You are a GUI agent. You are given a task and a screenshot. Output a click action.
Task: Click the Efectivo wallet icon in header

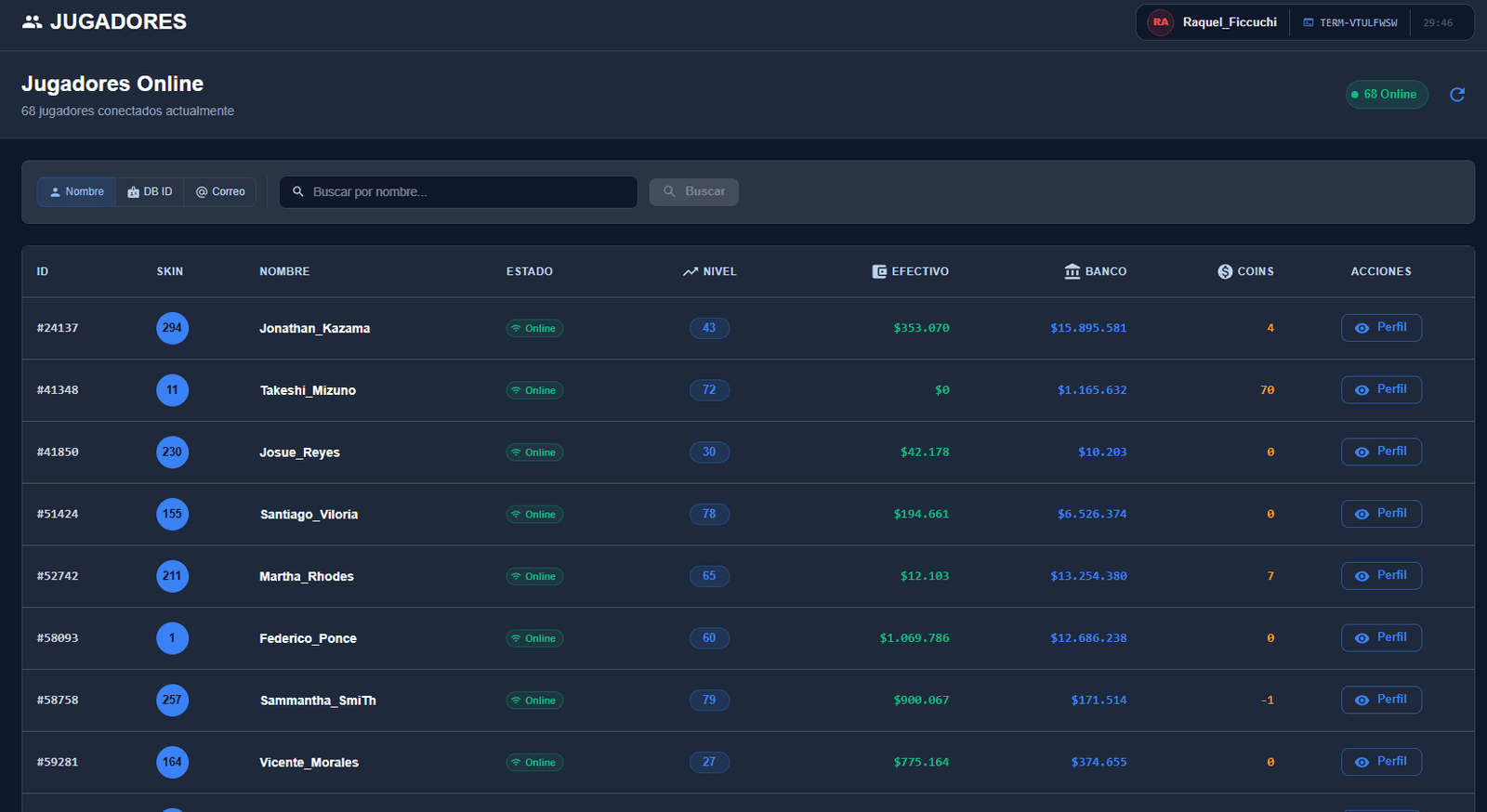click(x=879, y=271)
